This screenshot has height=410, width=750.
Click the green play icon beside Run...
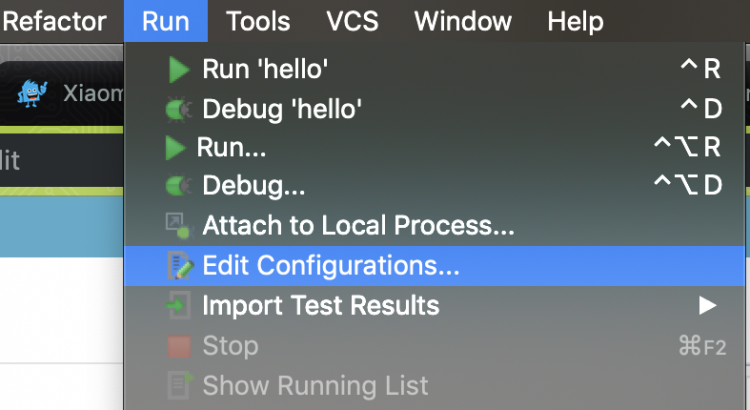point(176,148)
